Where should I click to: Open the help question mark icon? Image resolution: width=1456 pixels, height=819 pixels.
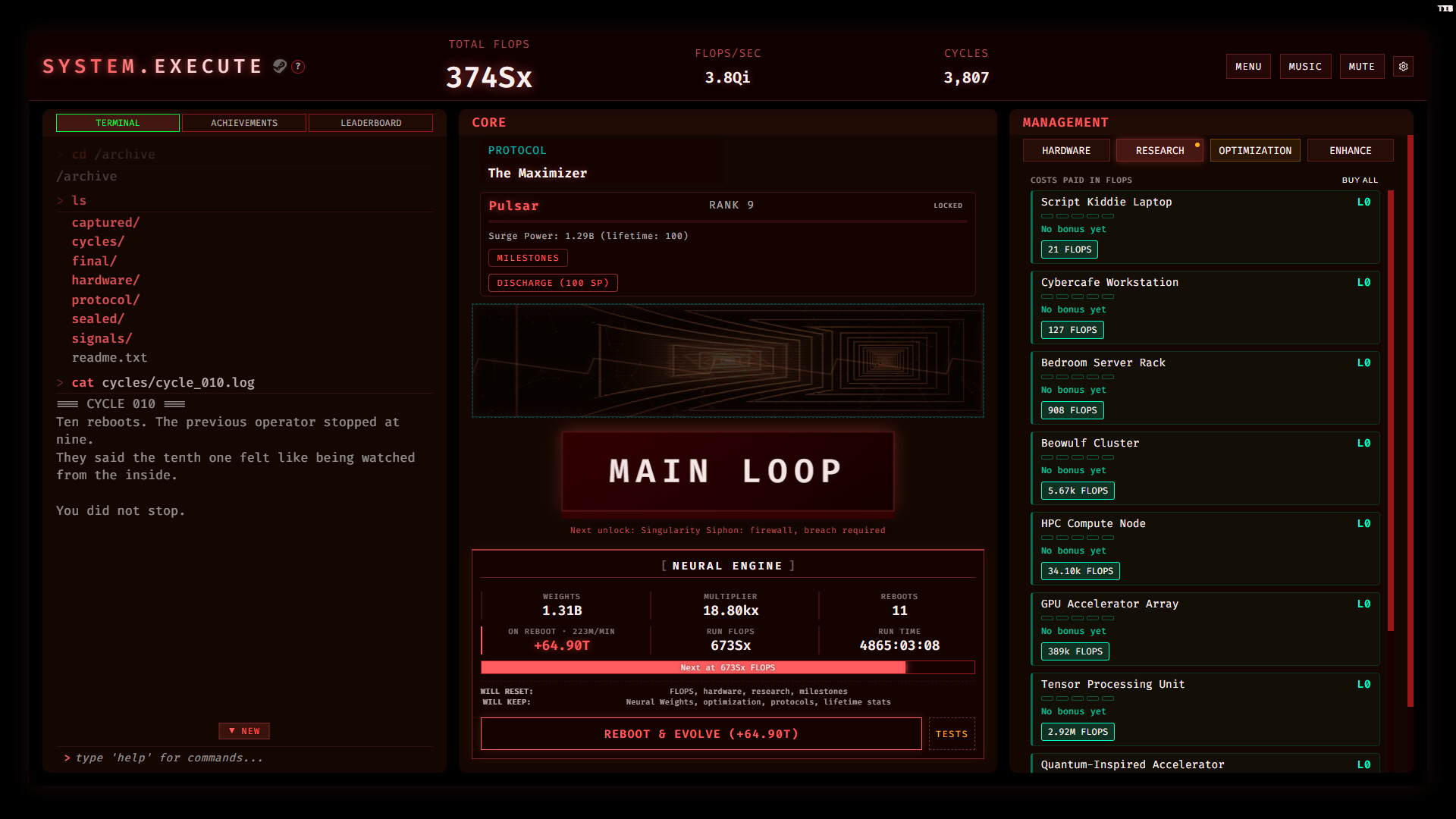299,67
